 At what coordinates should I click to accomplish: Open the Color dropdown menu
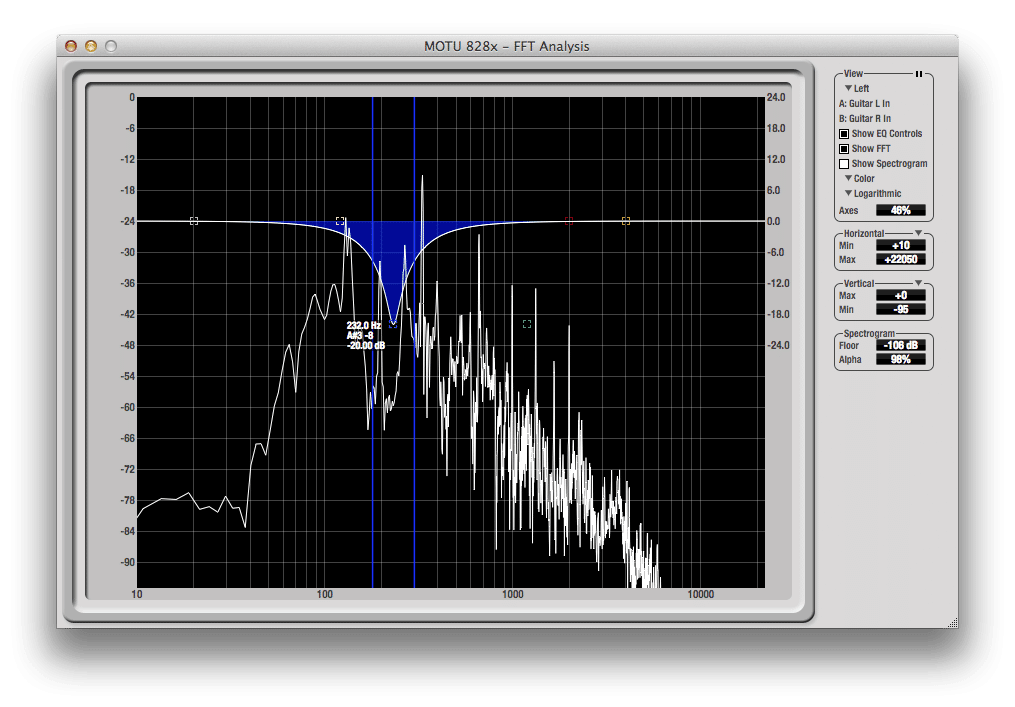click(x=859, y=179)
